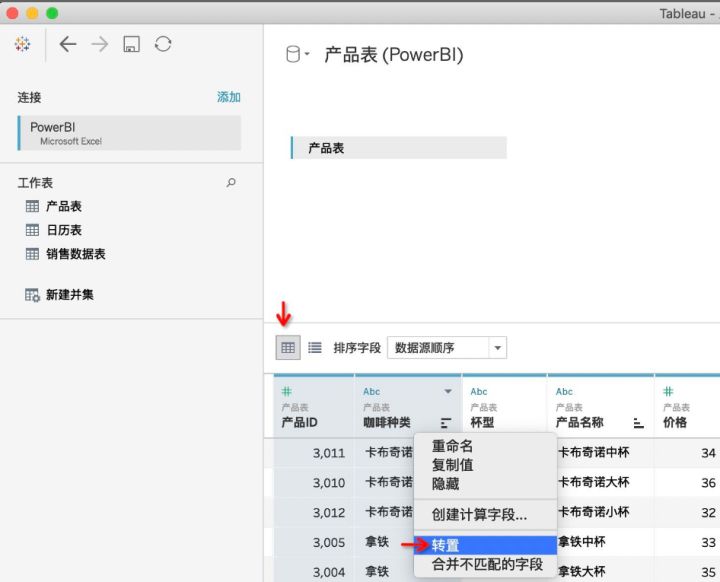Click the 拿铁 cell in row 3,005
The height and width of the screenshot is (582, 720).
click(x=377, y=542)
